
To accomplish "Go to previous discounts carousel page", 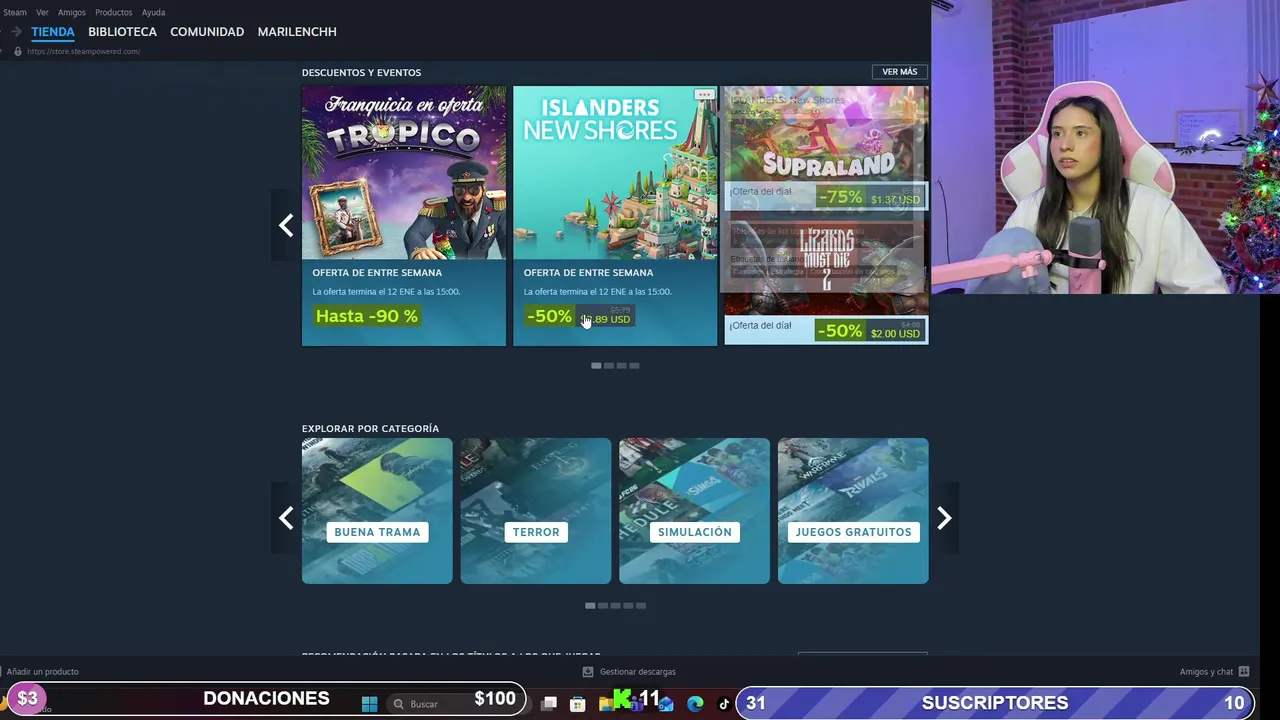I will click(x=286, y=225).
